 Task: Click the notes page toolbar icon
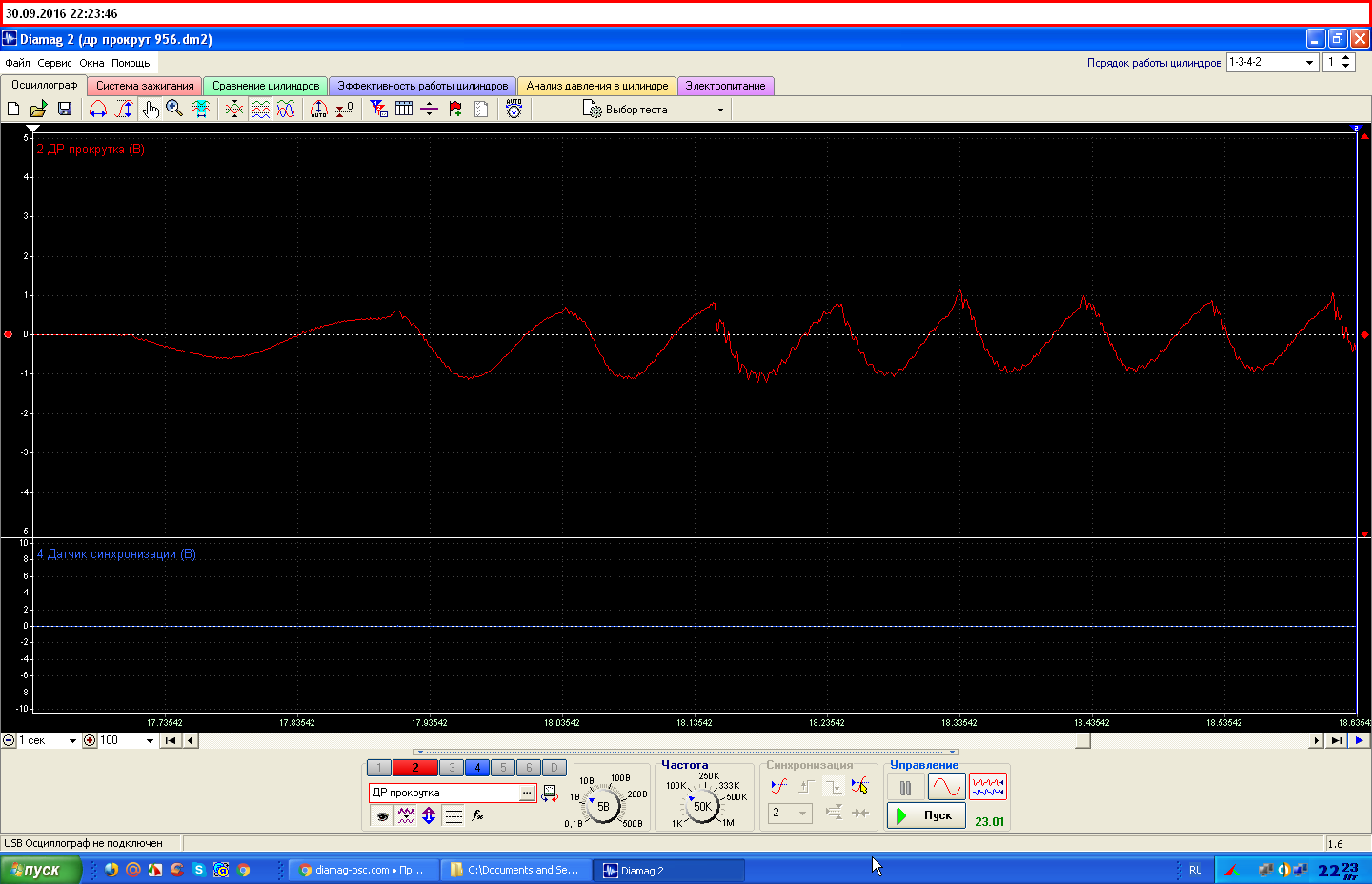tap(481, 109)
